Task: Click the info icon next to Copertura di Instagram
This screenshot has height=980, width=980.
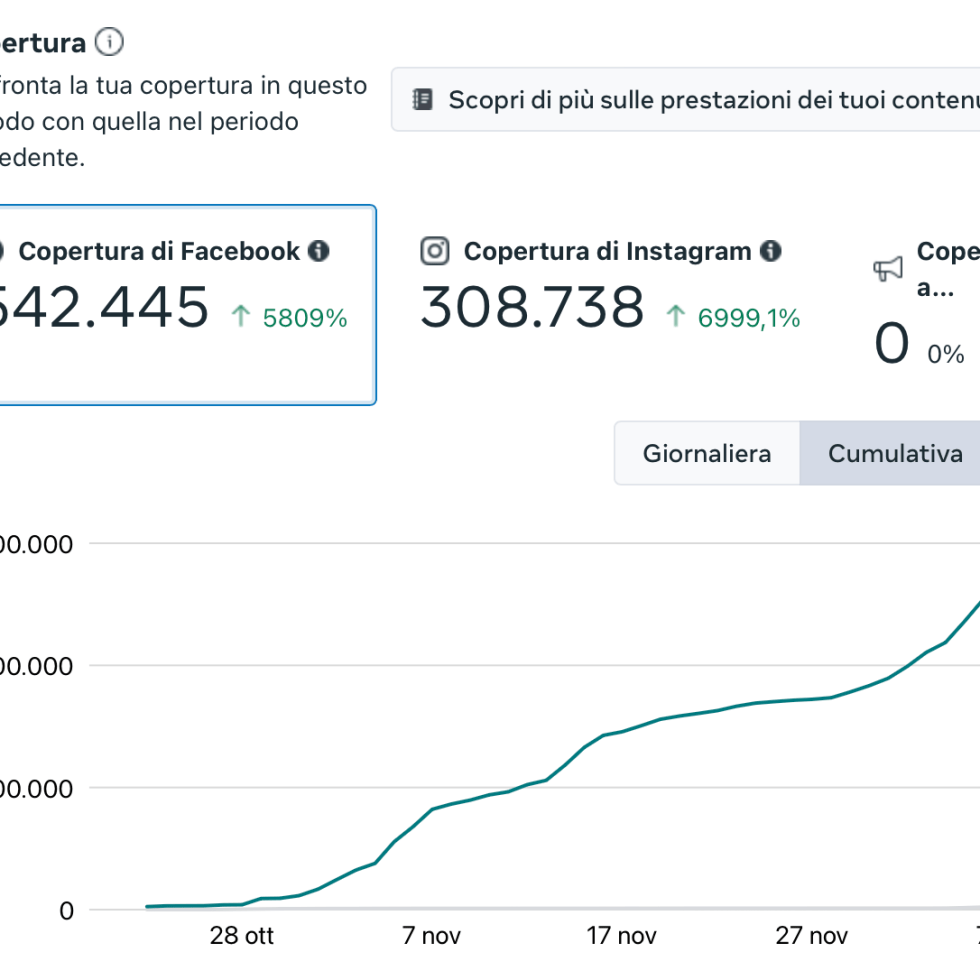Action: point(770,251)
